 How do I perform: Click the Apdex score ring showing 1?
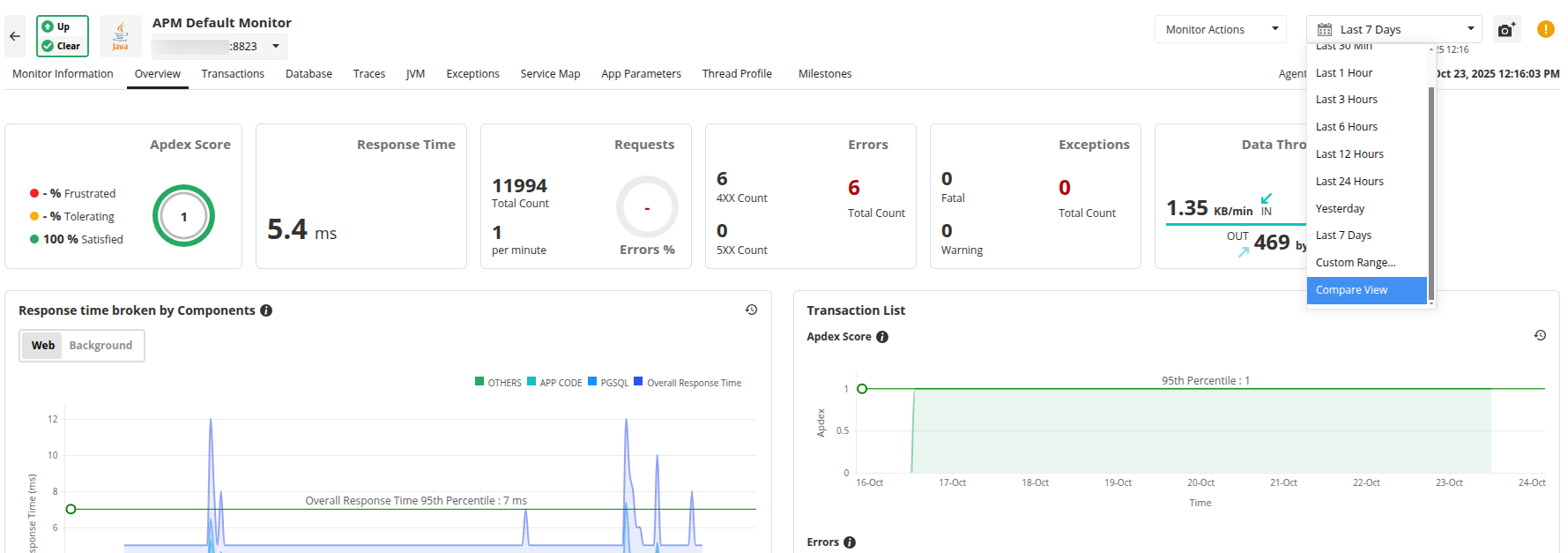pos(183,216)
